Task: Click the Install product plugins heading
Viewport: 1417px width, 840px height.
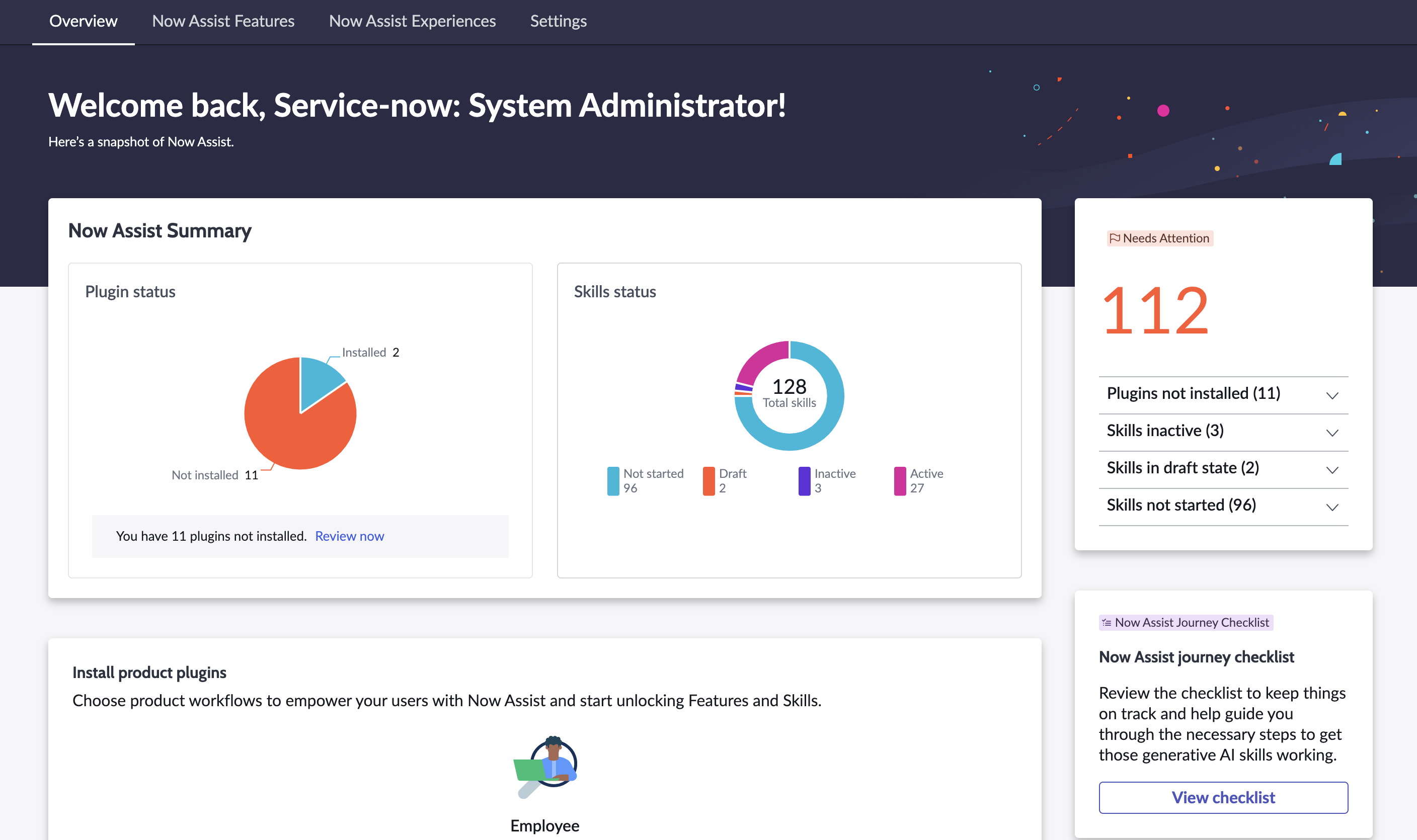Action: [149, 673]
